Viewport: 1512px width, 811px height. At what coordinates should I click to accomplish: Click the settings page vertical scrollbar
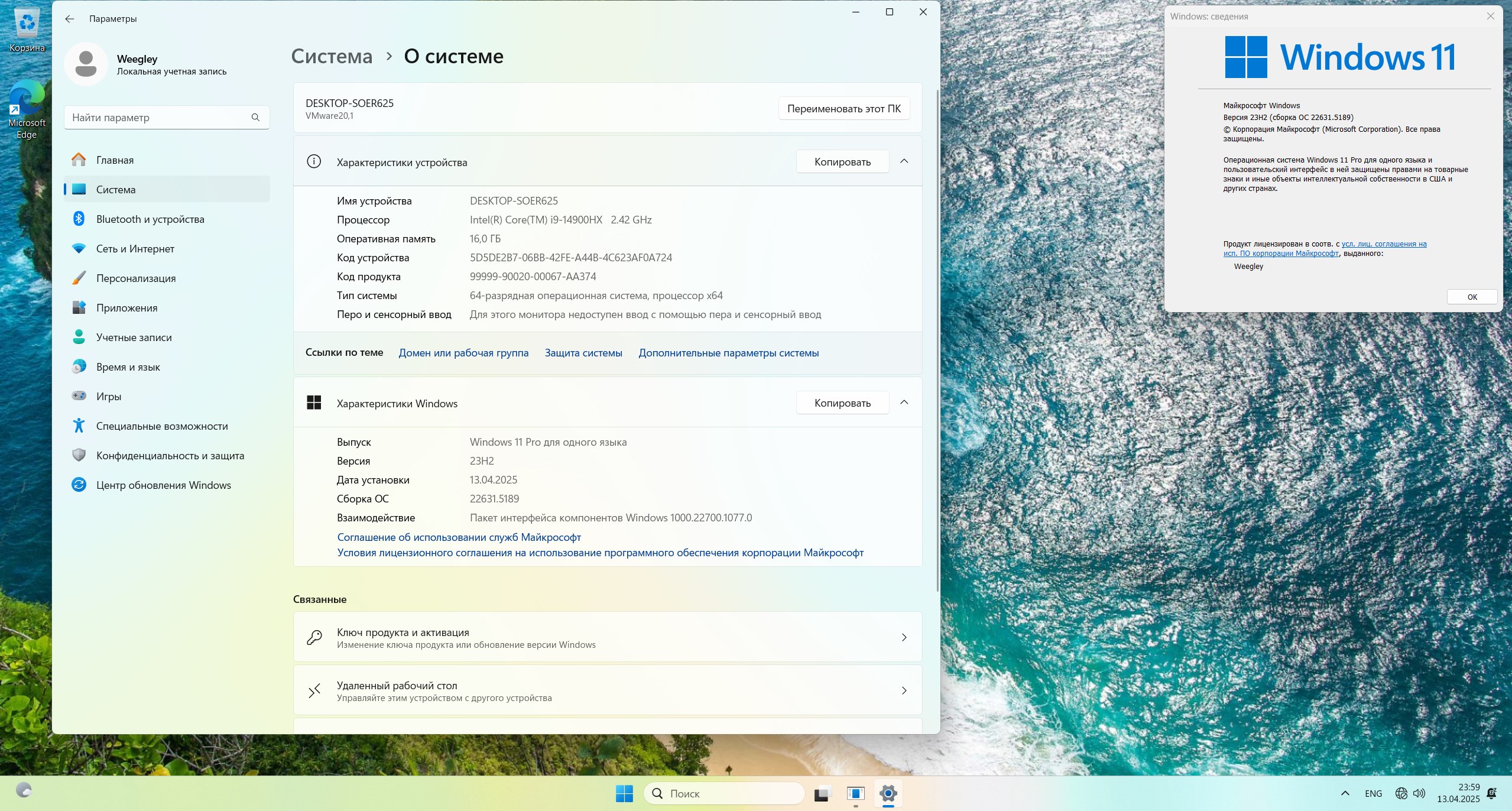tap(937, 340)
